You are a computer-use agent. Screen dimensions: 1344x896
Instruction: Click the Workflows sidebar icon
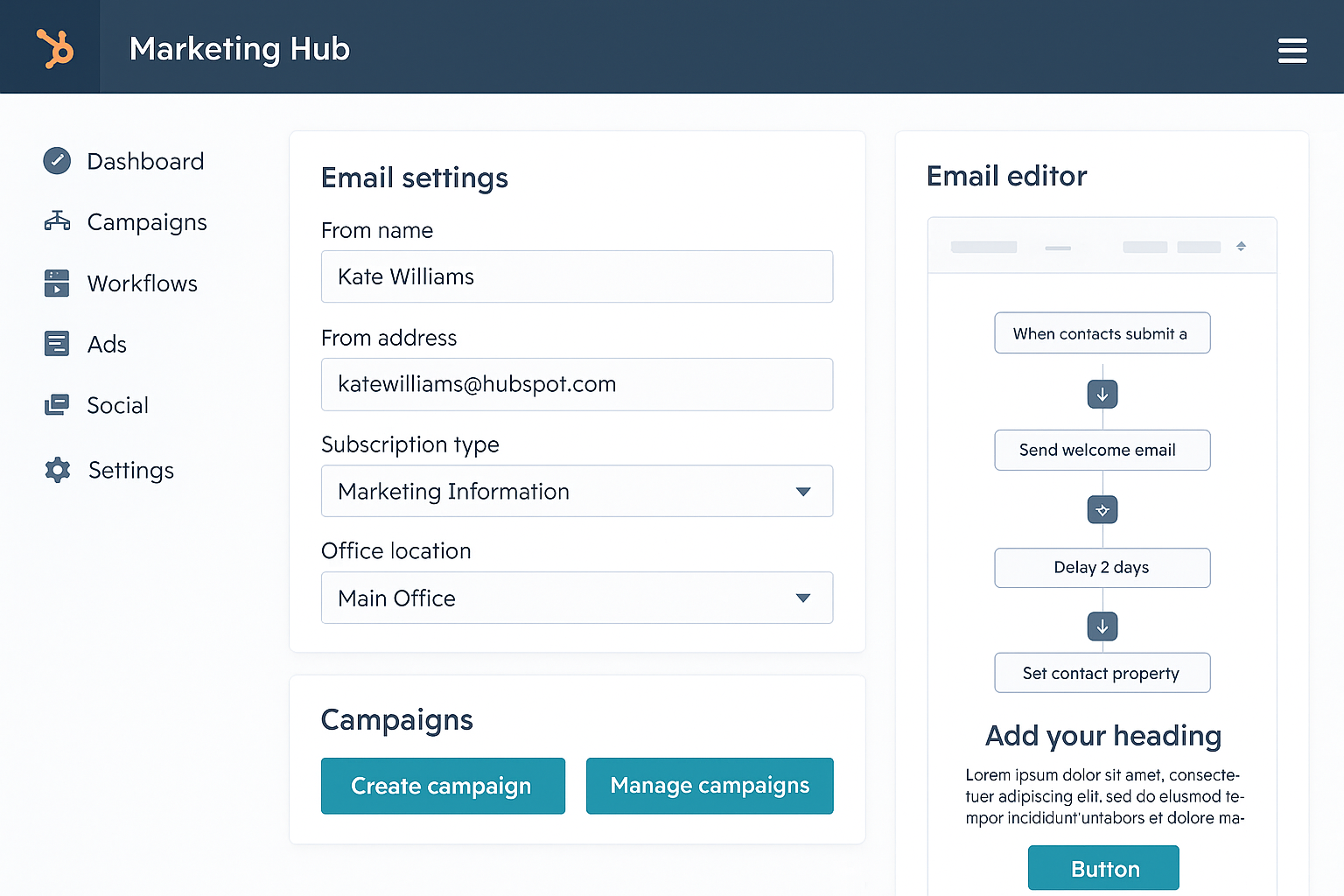pos(57,283)
